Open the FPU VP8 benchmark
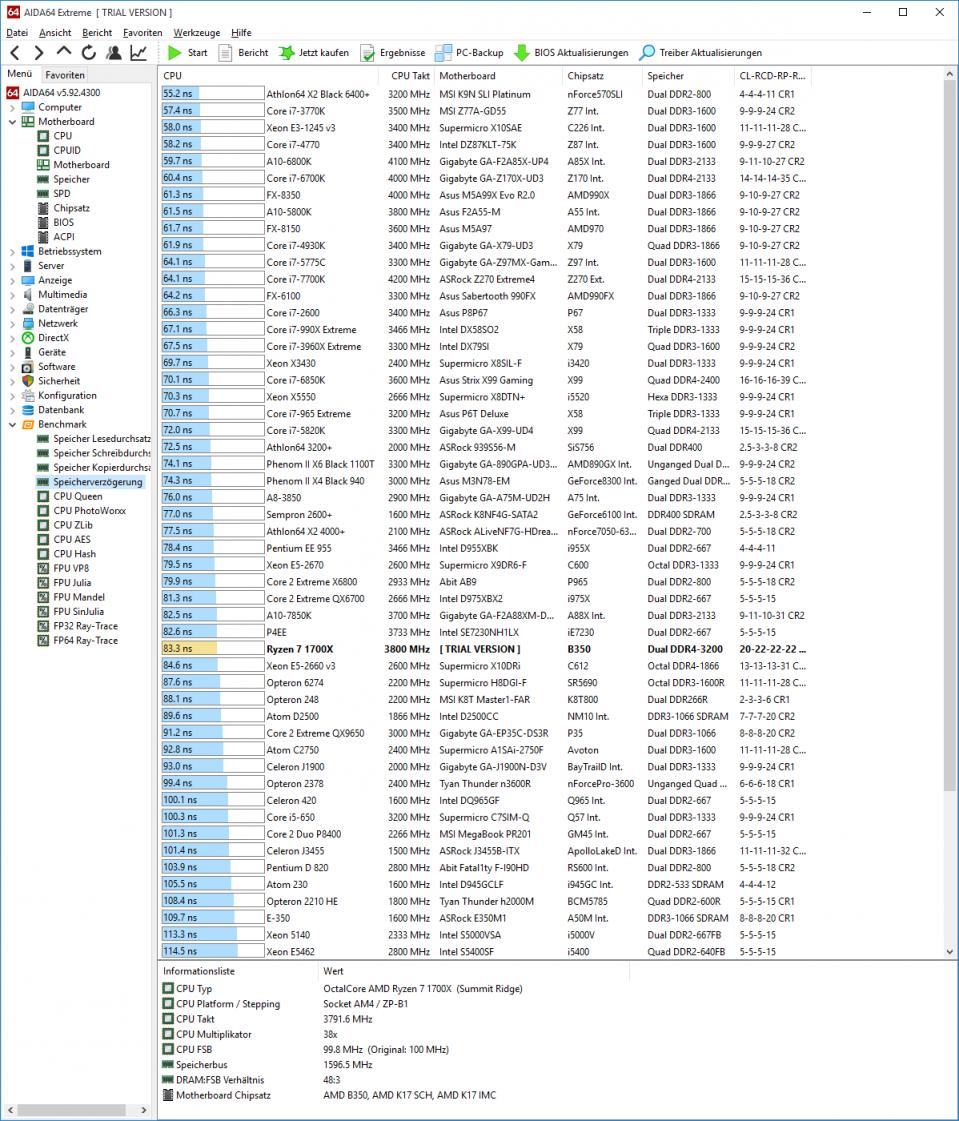 63,568
